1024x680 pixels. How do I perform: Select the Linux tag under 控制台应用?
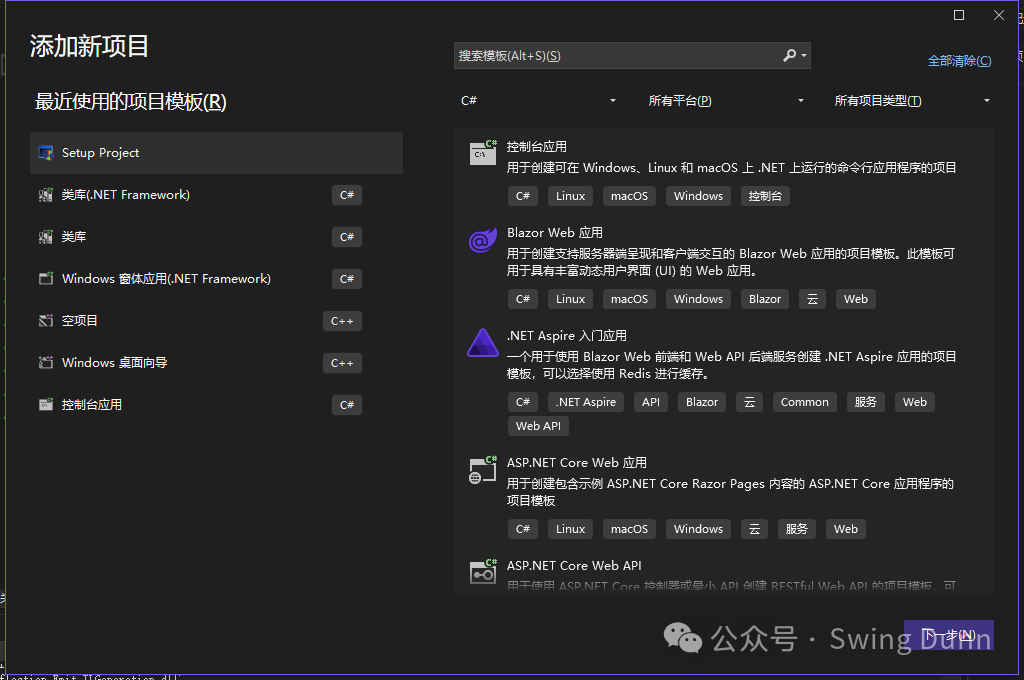point(569,195)
